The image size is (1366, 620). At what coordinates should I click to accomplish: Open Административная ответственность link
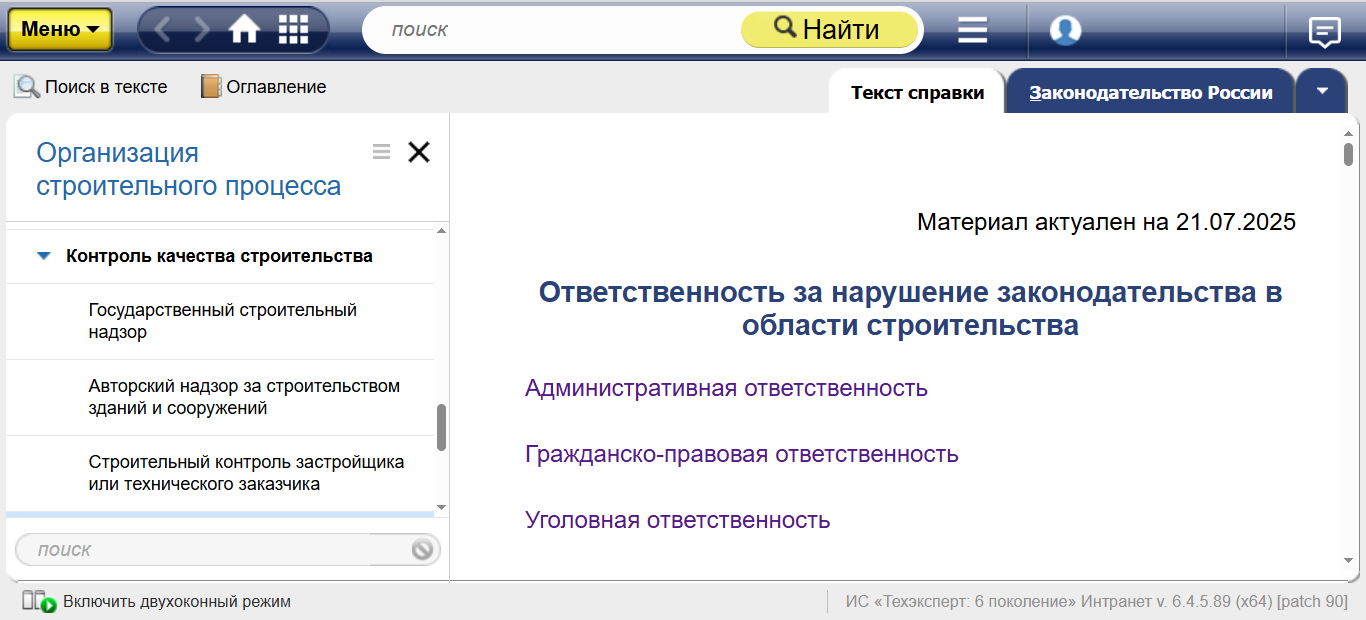point(726,388)
